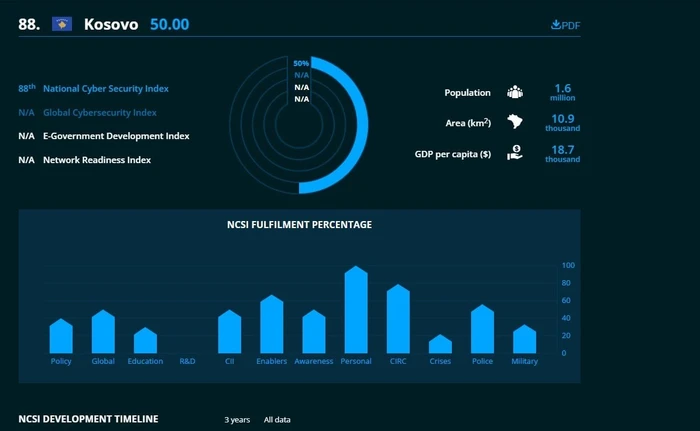The image size is (700, 431).
Task: Click the Population people icon
Action: point(515,92)
